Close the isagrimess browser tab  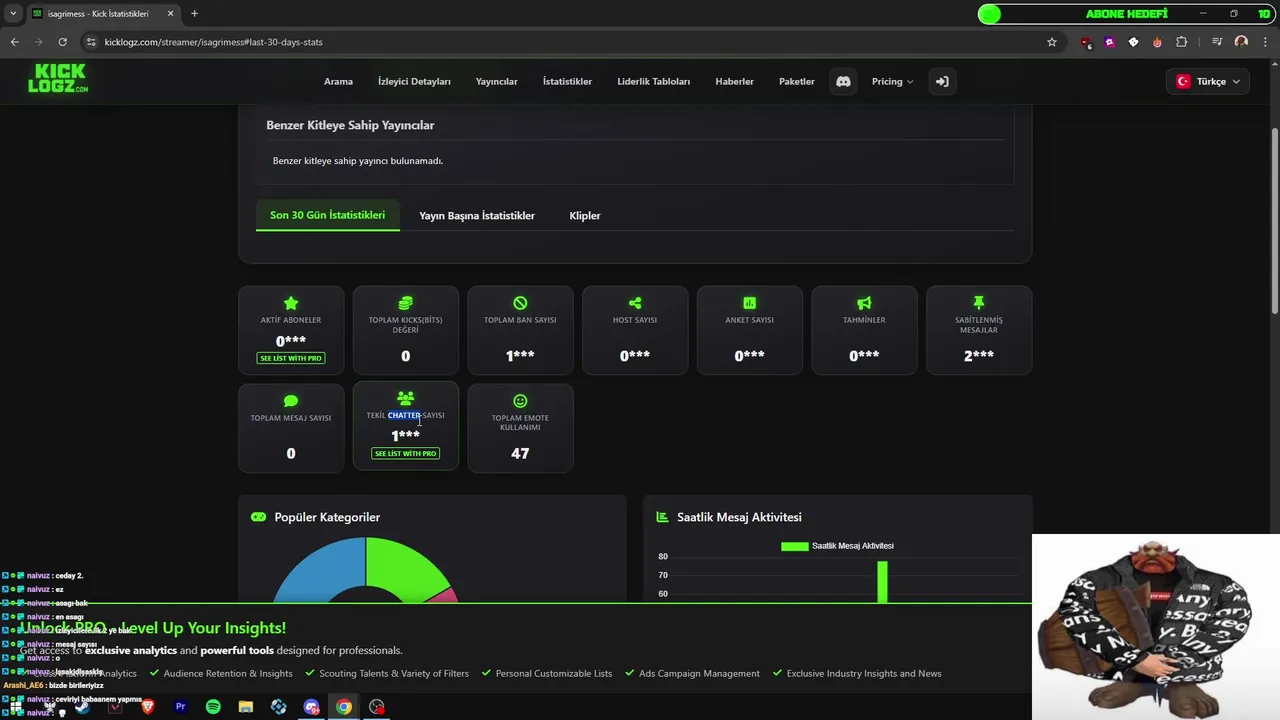pos(170,14)
